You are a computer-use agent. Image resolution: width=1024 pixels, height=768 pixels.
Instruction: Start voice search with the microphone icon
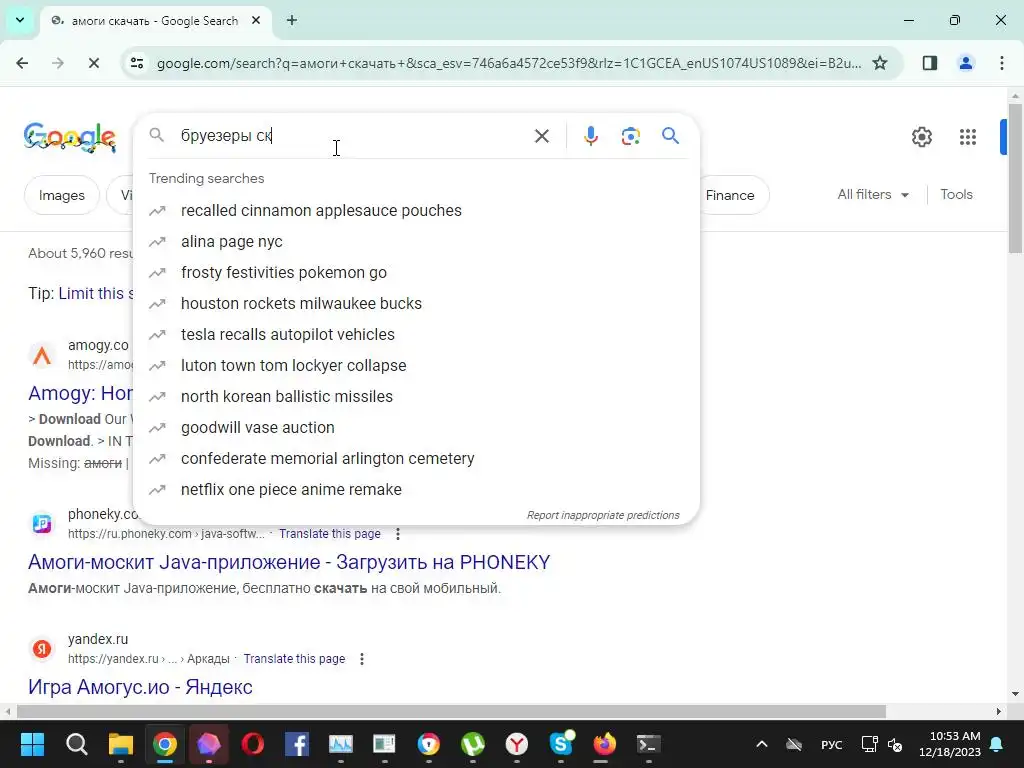click(x=590, y=136)
